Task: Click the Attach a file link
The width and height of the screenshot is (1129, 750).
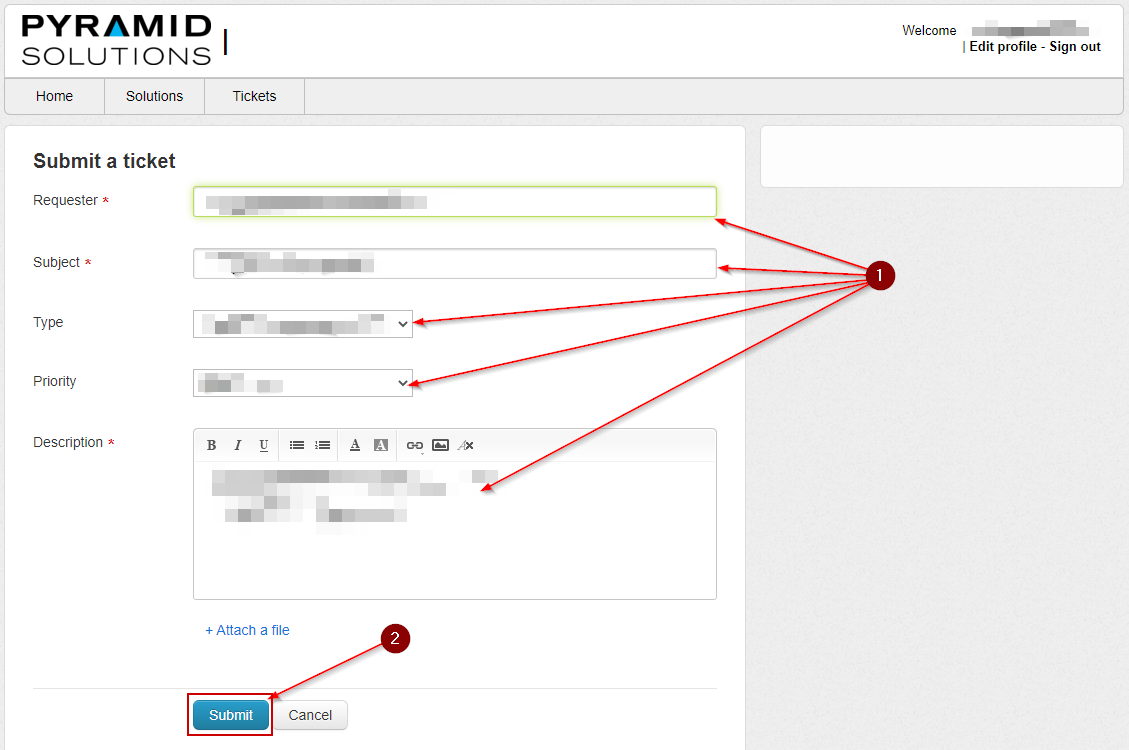Action: pos(248,631)
